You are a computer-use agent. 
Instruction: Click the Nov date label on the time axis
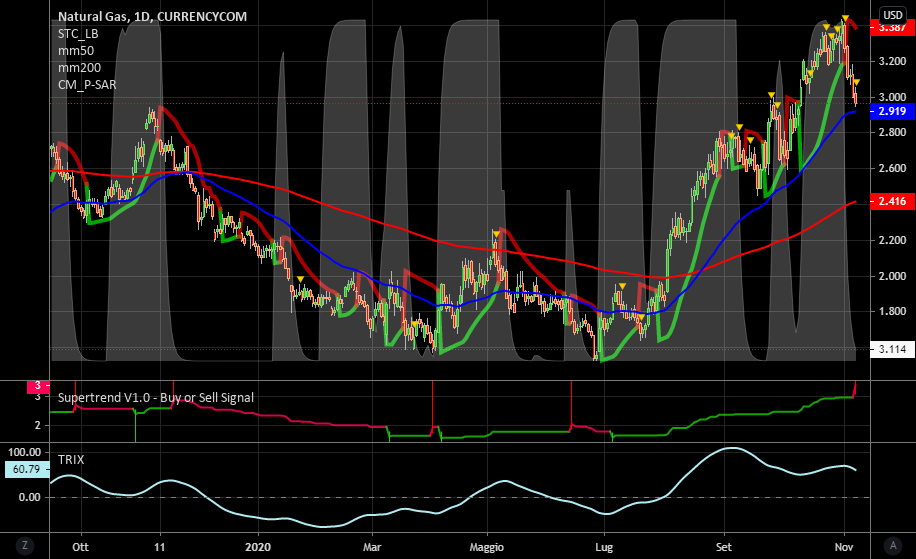coord(844,547)
